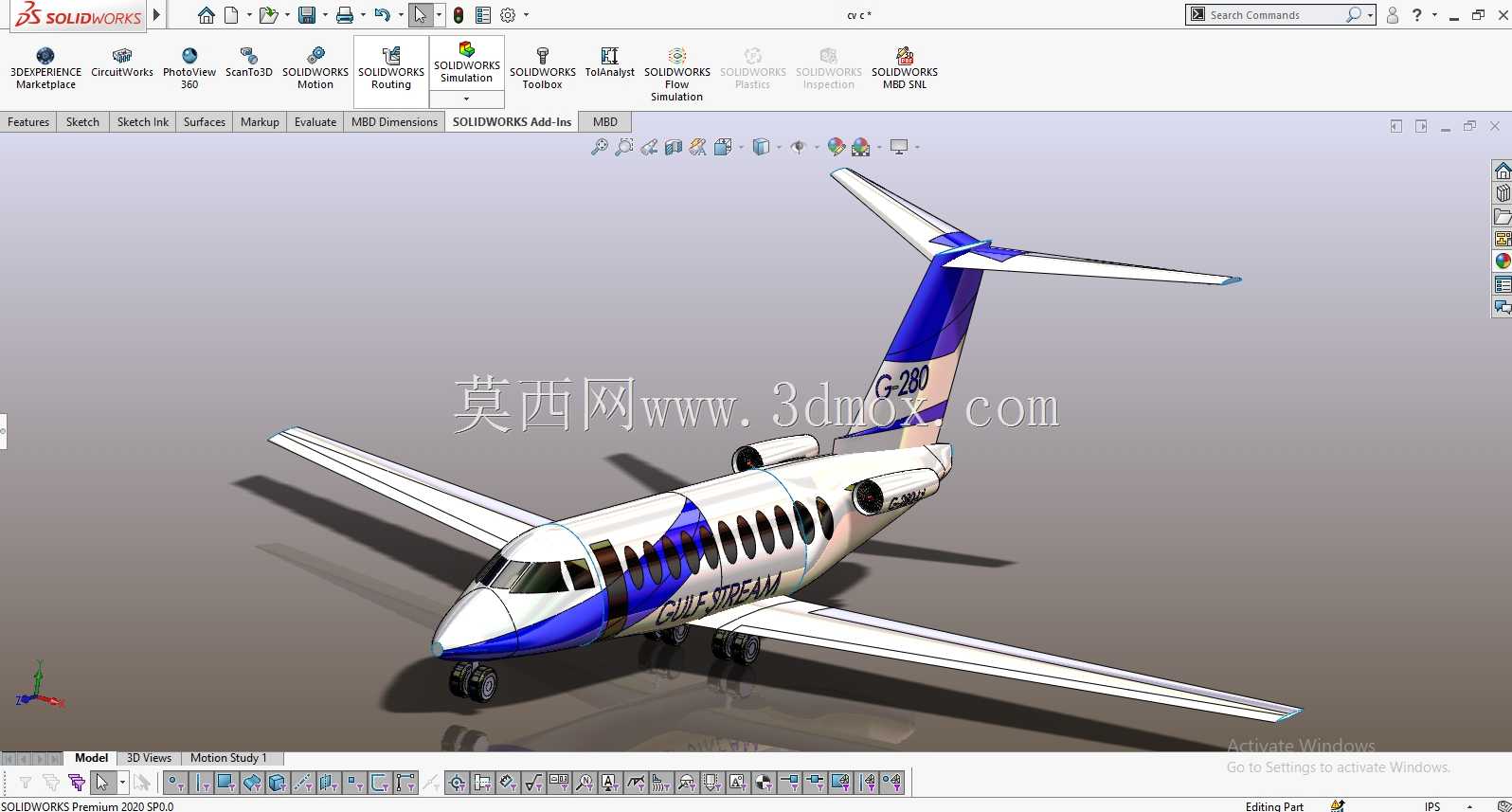Undo the last action

382,15
